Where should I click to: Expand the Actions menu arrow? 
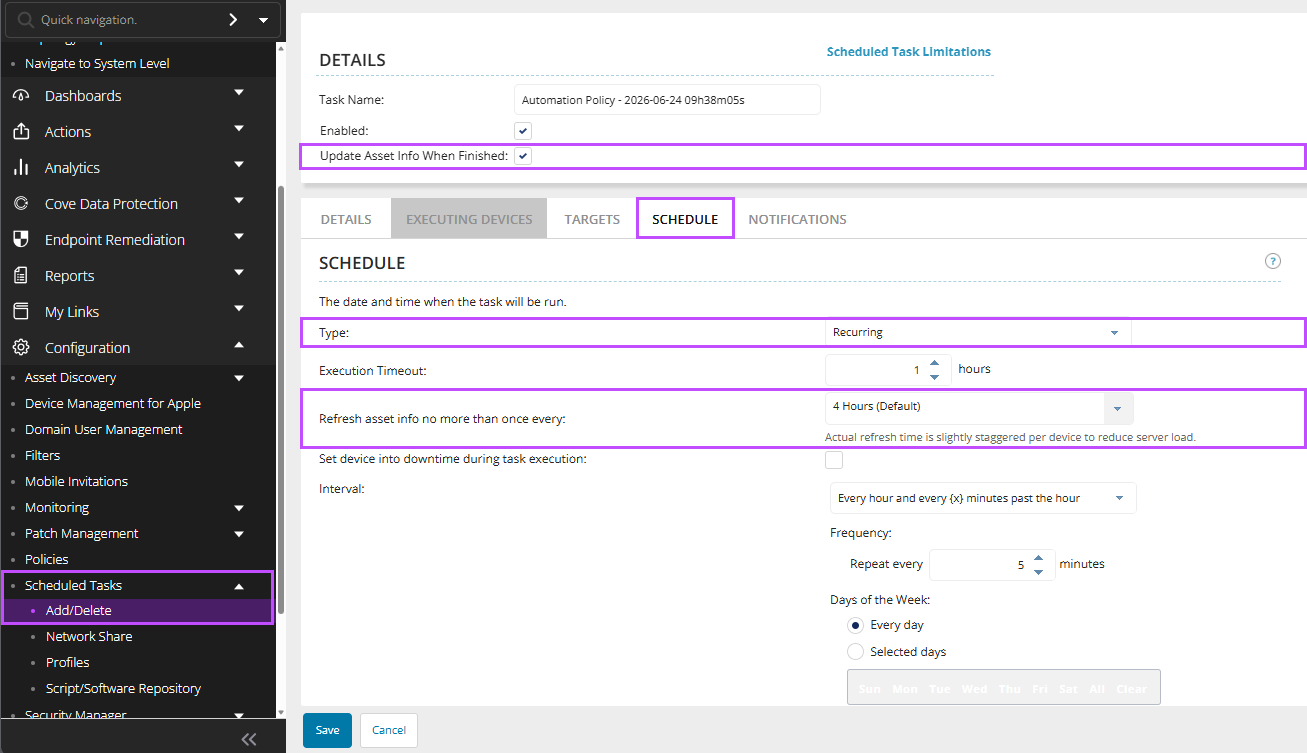(x=239, y=129)
